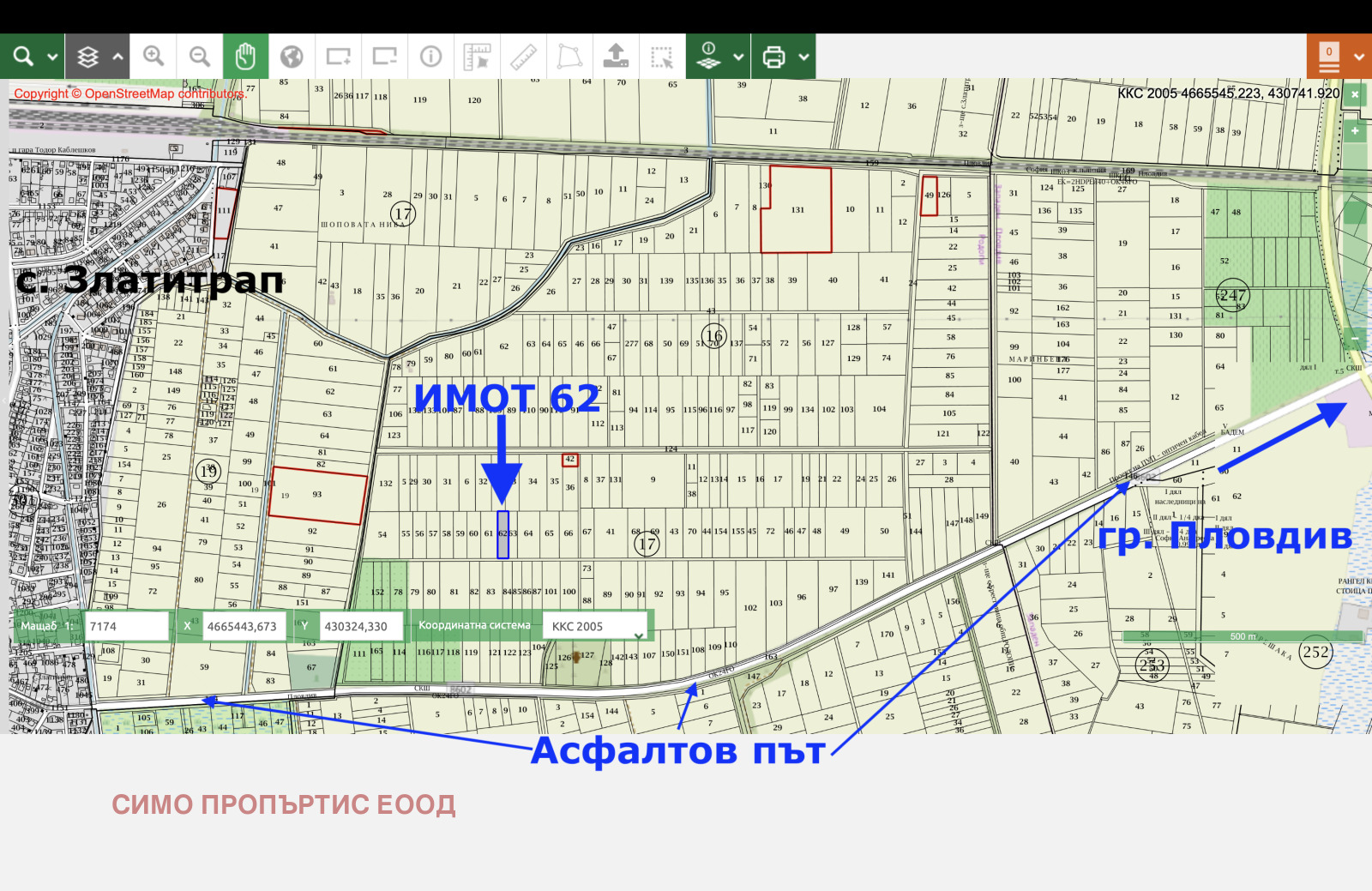The height and width of the screenshot is (891, 1372).
Task: Select the rectangle selection tool
Action: 662,57
